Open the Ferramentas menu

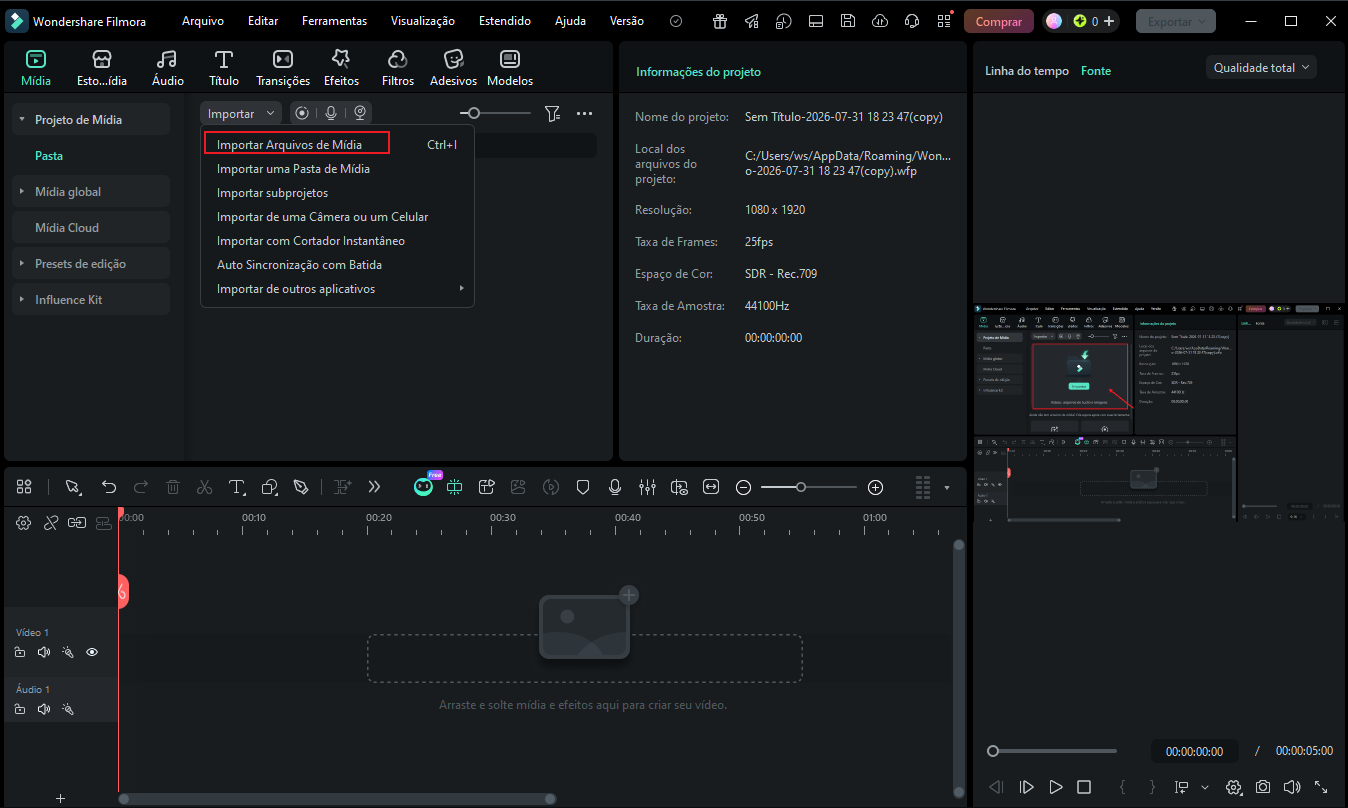pos(334,21)
